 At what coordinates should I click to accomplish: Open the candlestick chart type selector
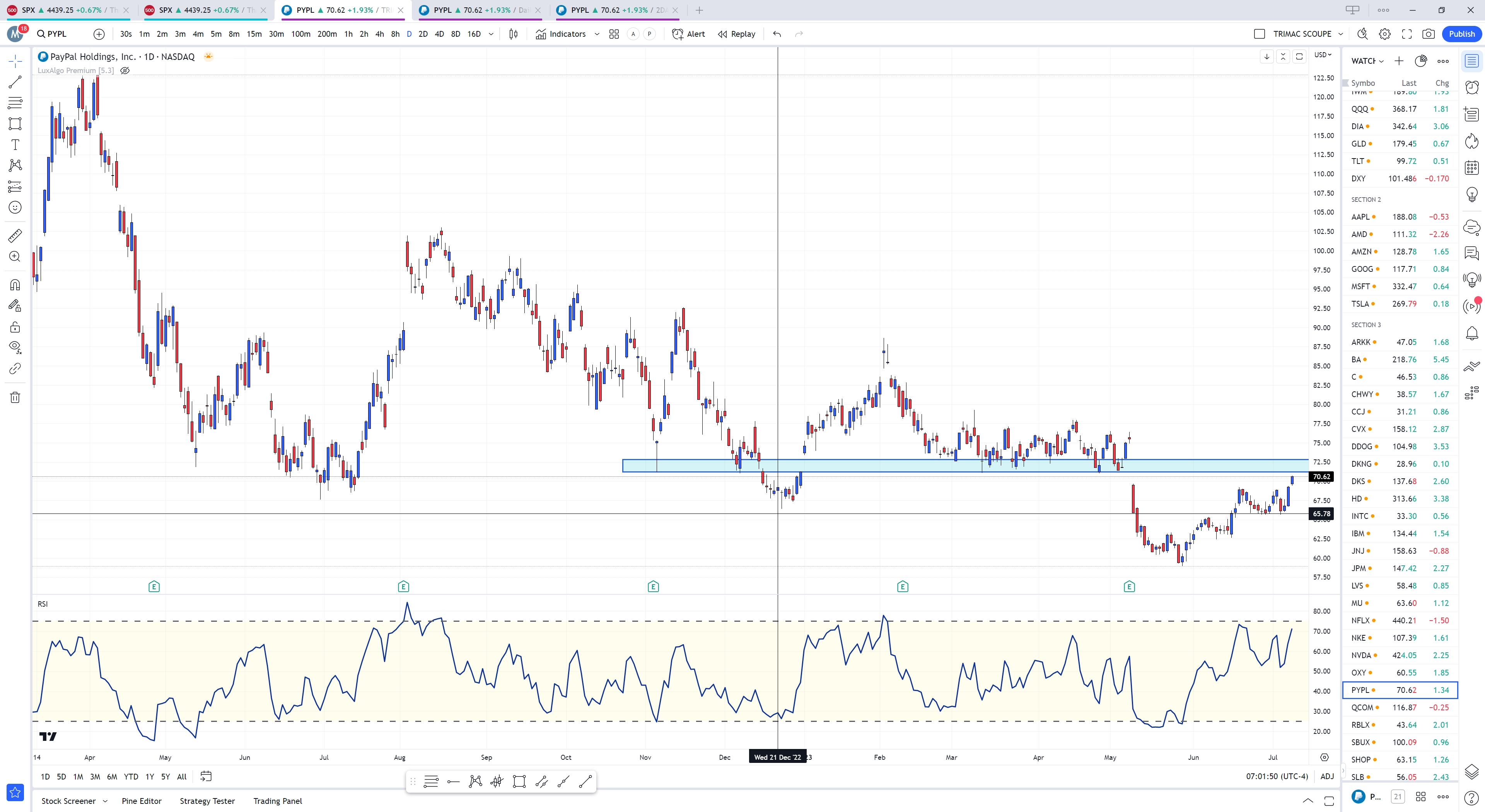[x=513, y=34]
